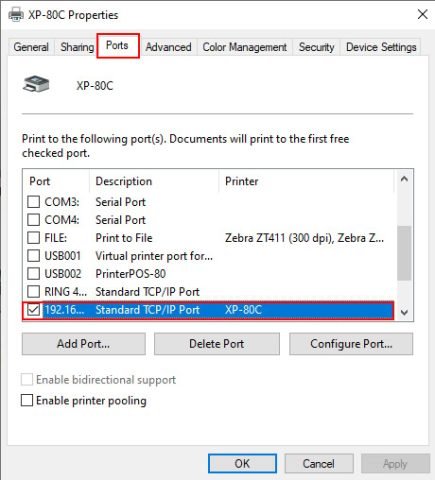Click the 'RING 4...' port name
This screenshot has width=435, height=480.
66,292
